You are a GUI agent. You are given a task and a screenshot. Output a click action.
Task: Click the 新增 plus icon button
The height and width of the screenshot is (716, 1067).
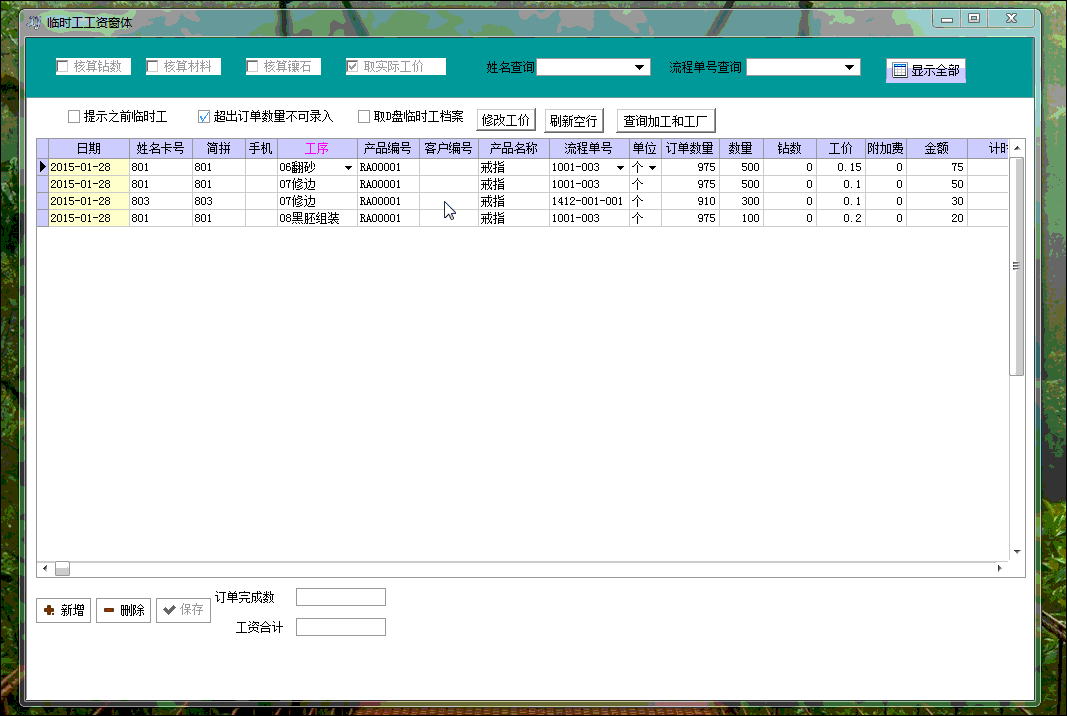[x=63, y=610]
